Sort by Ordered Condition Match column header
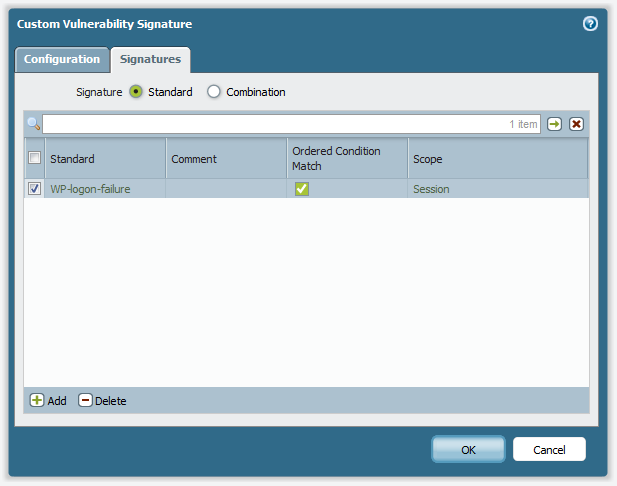 pos(347,159)
